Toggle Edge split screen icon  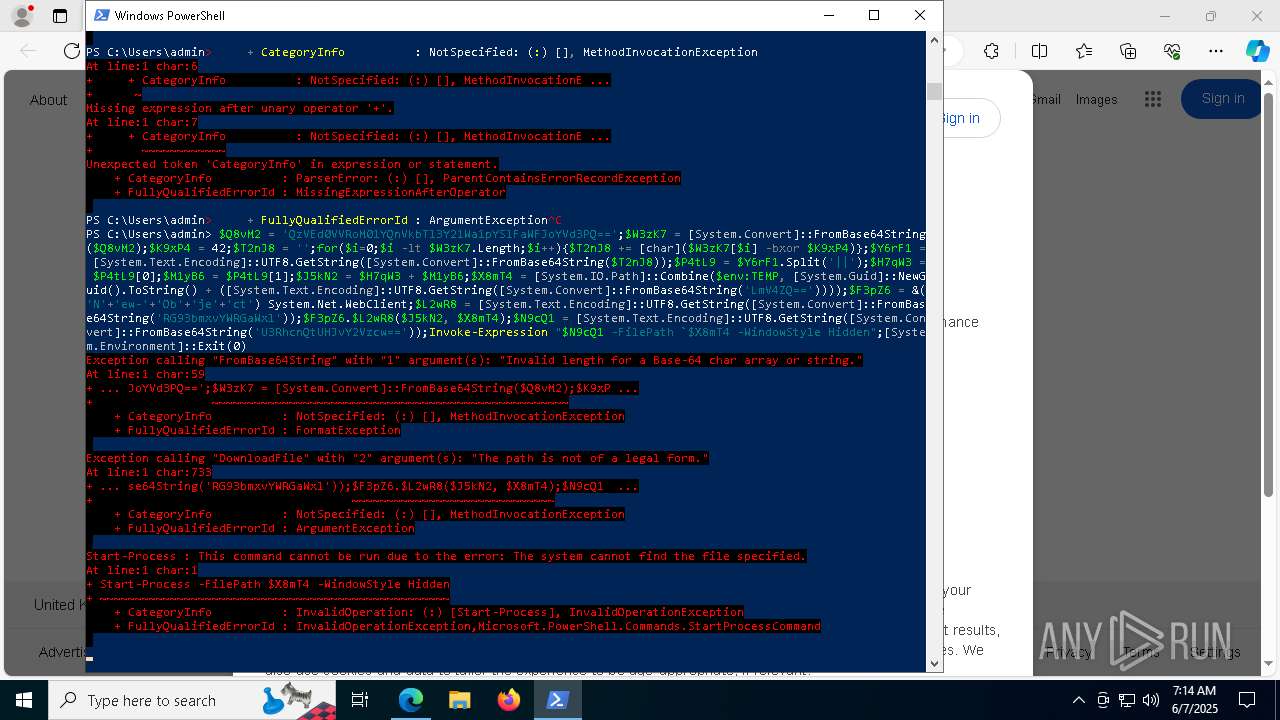click(x=1039, y=51)
